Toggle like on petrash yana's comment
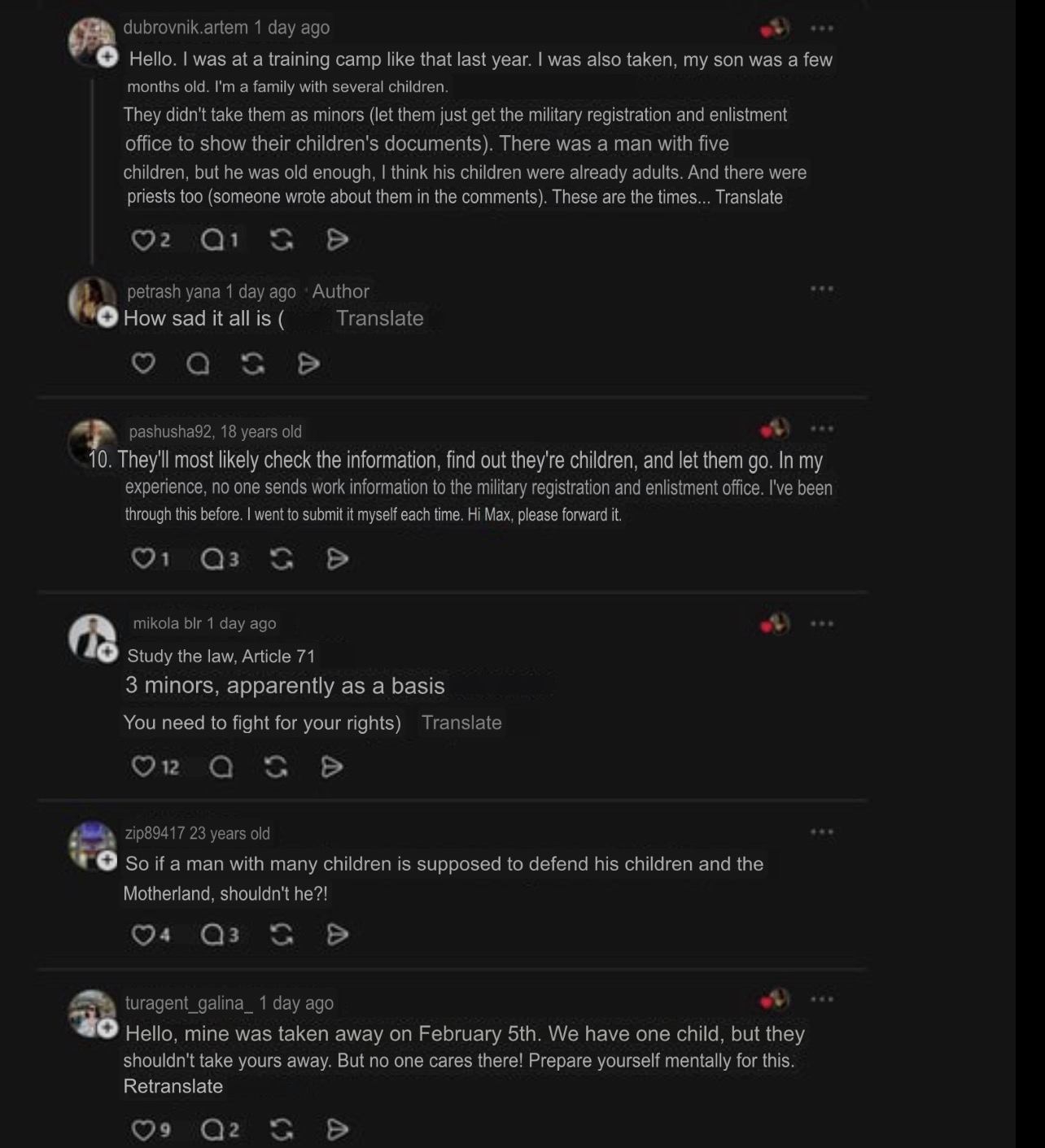 coord(143,363)
